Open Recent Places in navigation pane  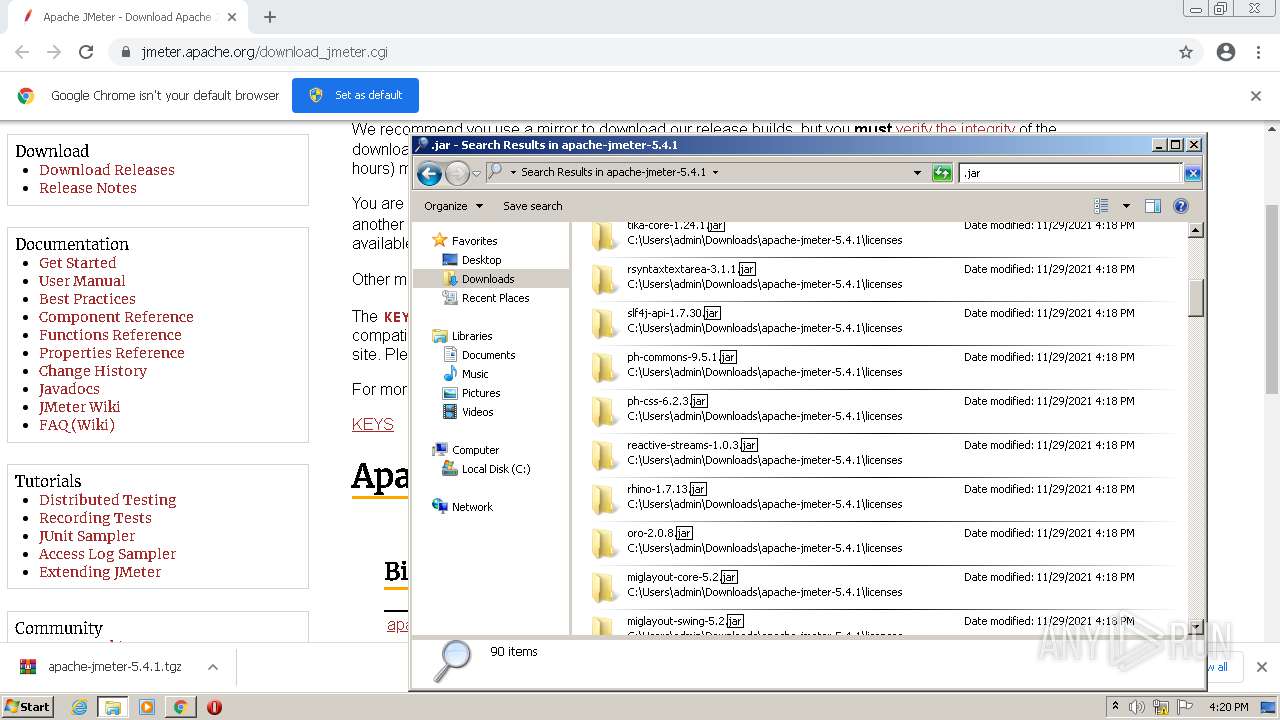pos(495,298)
